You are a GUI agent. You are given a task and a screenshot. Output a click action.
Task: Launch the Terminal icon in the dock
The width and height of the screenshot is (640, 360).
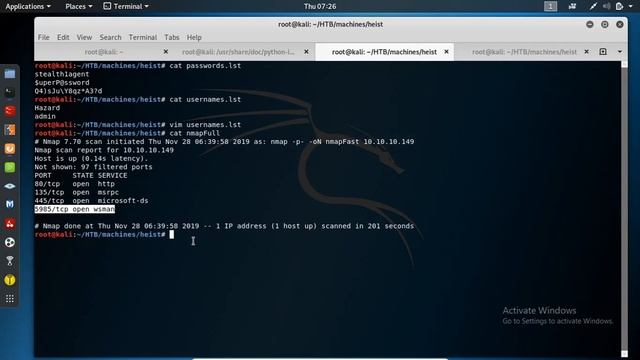[x=10, y=93]
